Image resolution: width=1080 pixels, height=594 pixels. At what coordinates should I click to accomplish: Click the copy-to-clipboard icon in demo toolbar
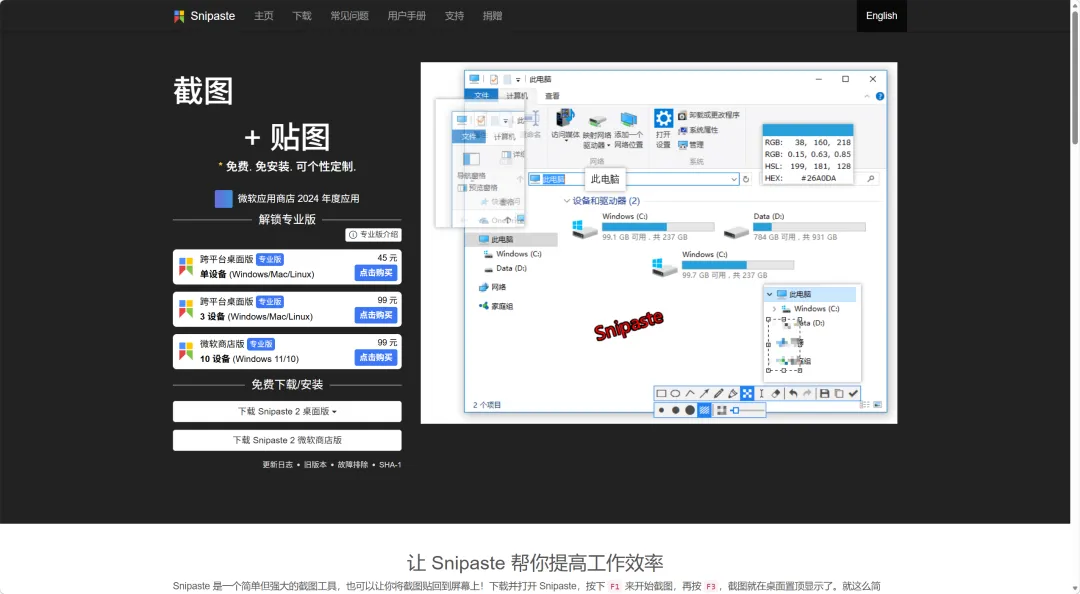[x=839, y=393]
